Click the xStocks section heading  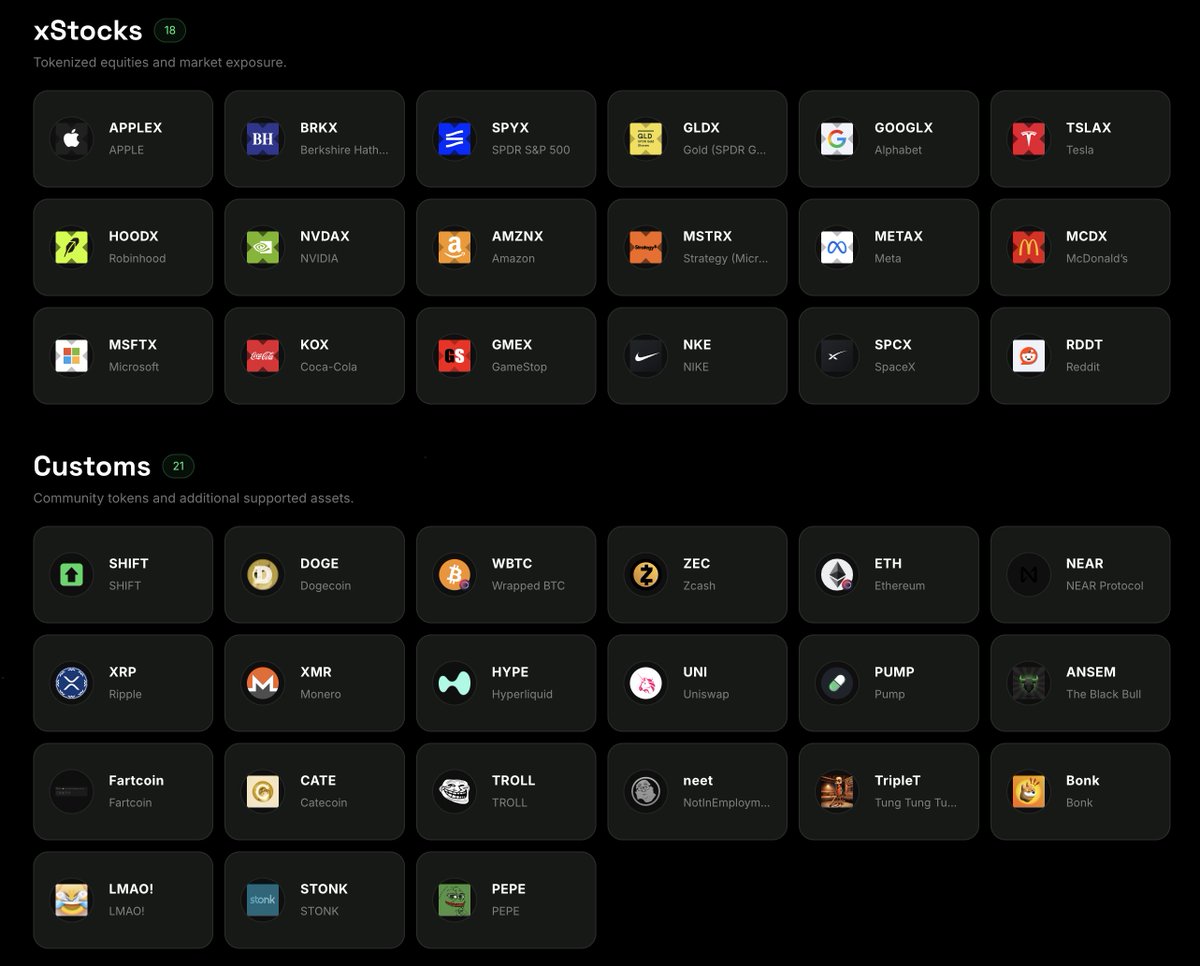pos(88,31)
